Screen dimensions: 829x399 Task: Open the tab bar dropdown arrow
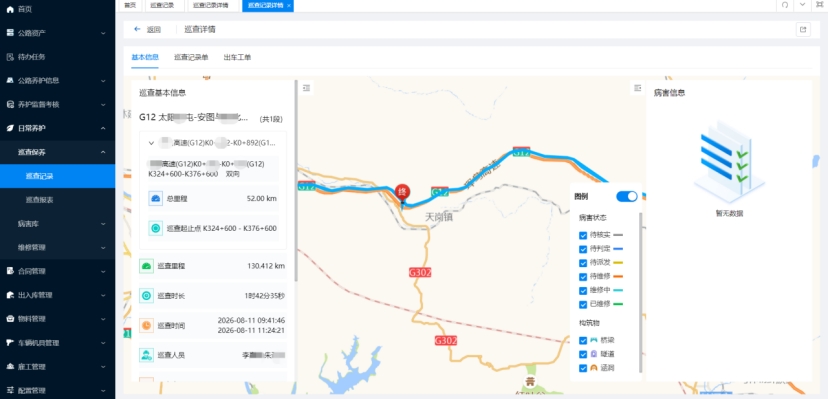pyautogui.click(x=803, y=5)
